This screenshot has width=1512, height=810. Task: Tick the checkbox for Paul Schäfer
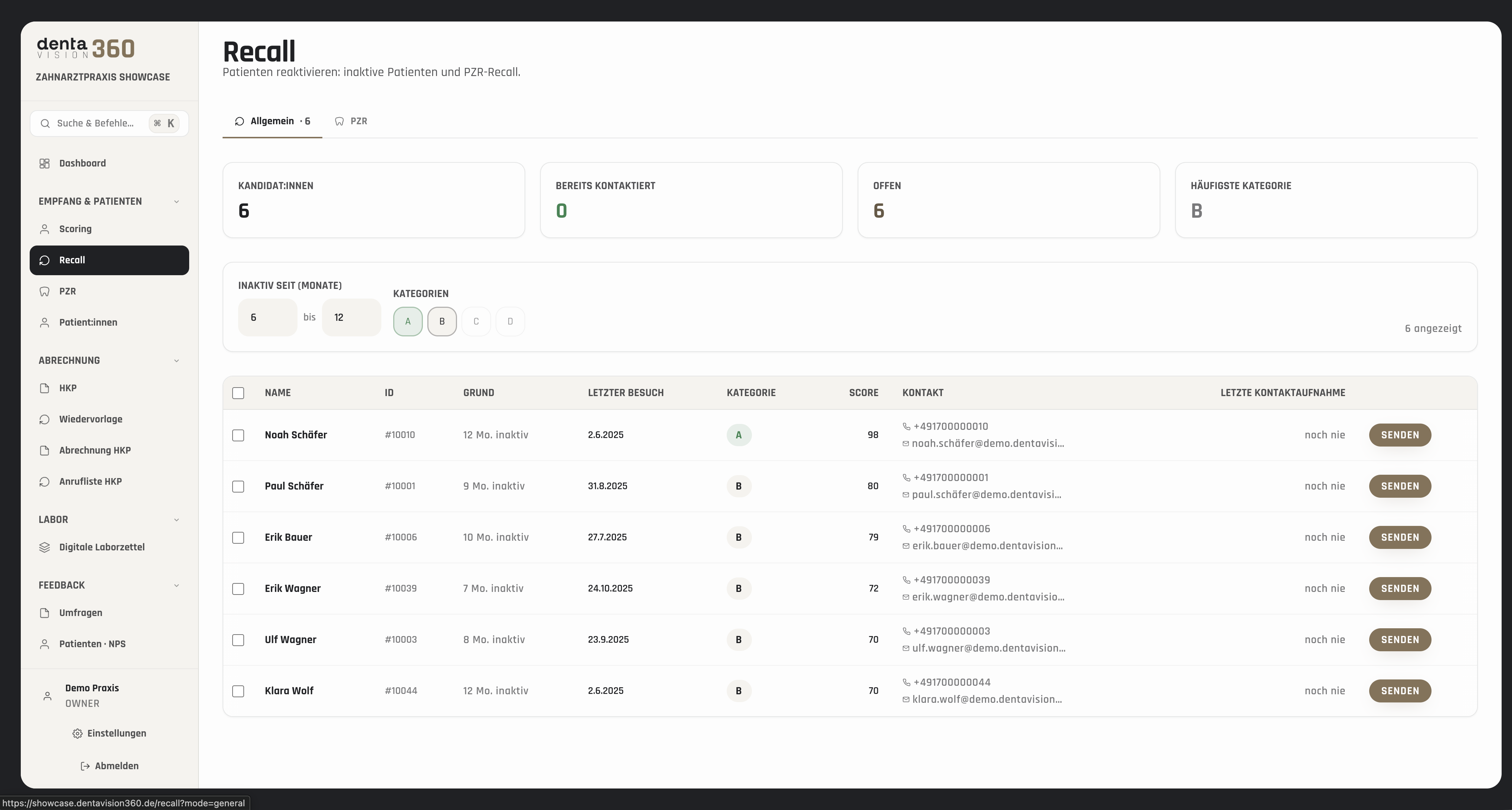tap(238, 487)
